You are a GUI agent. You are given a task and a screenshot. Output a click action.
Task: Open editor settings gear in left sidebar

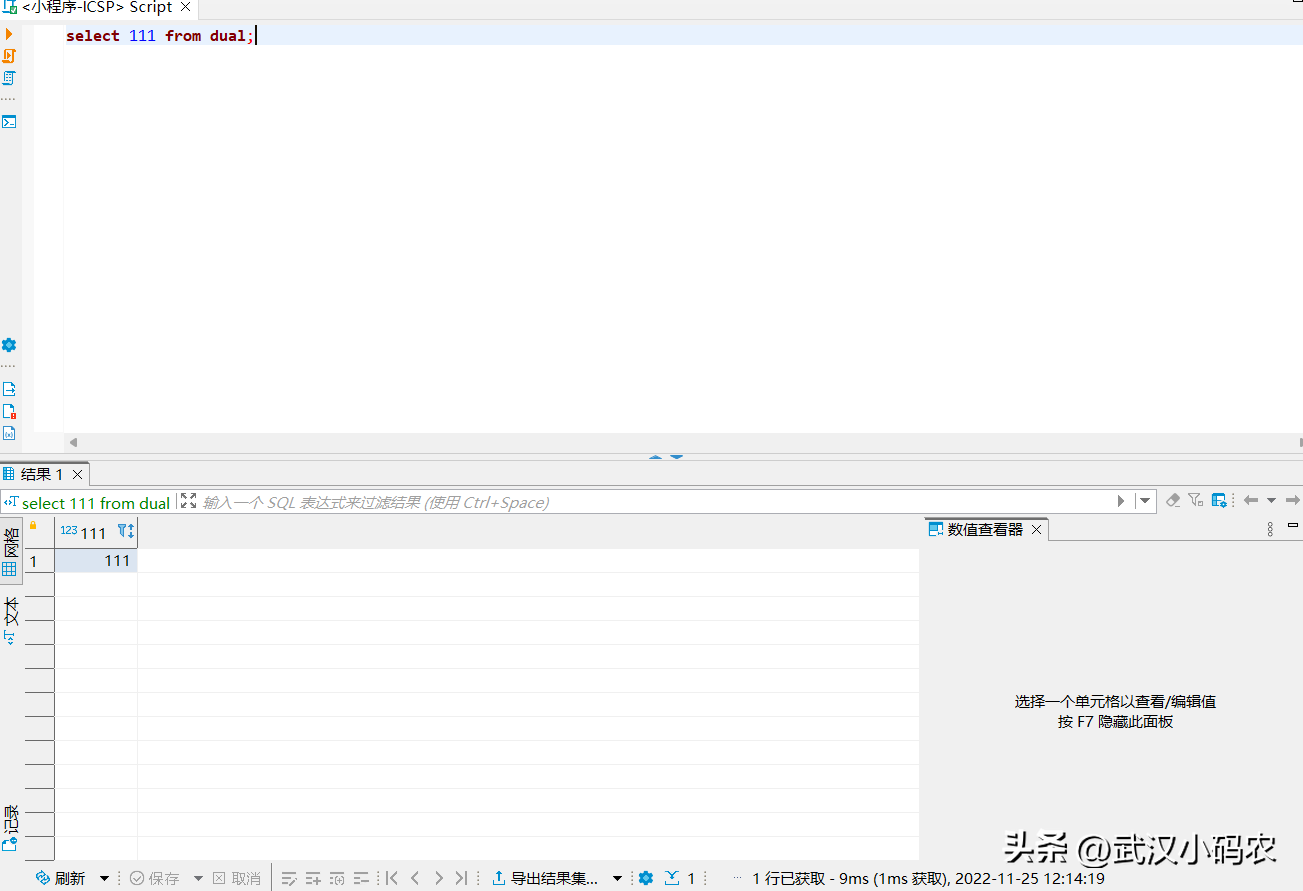(9, 345)
